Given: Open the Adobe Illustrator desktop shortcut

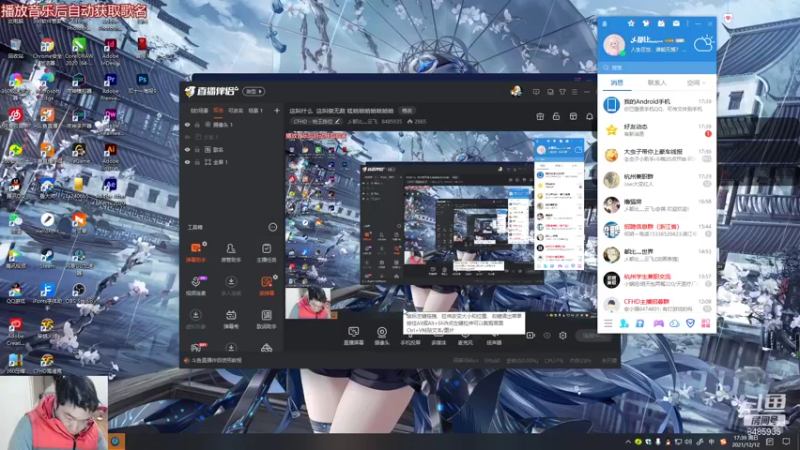Looking at the screenshot, I should [x=110, y=156].
